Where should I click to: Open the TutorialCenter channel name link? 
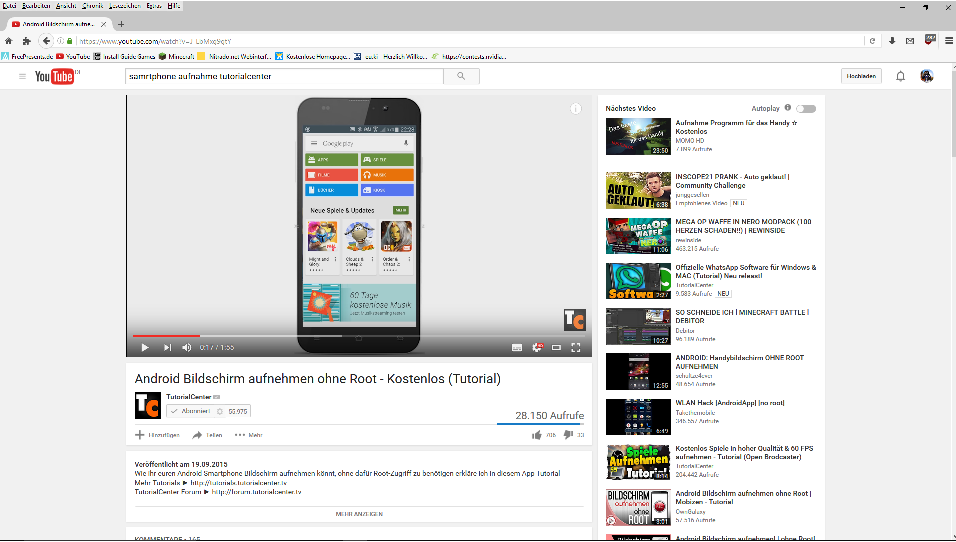pos(188,397)
